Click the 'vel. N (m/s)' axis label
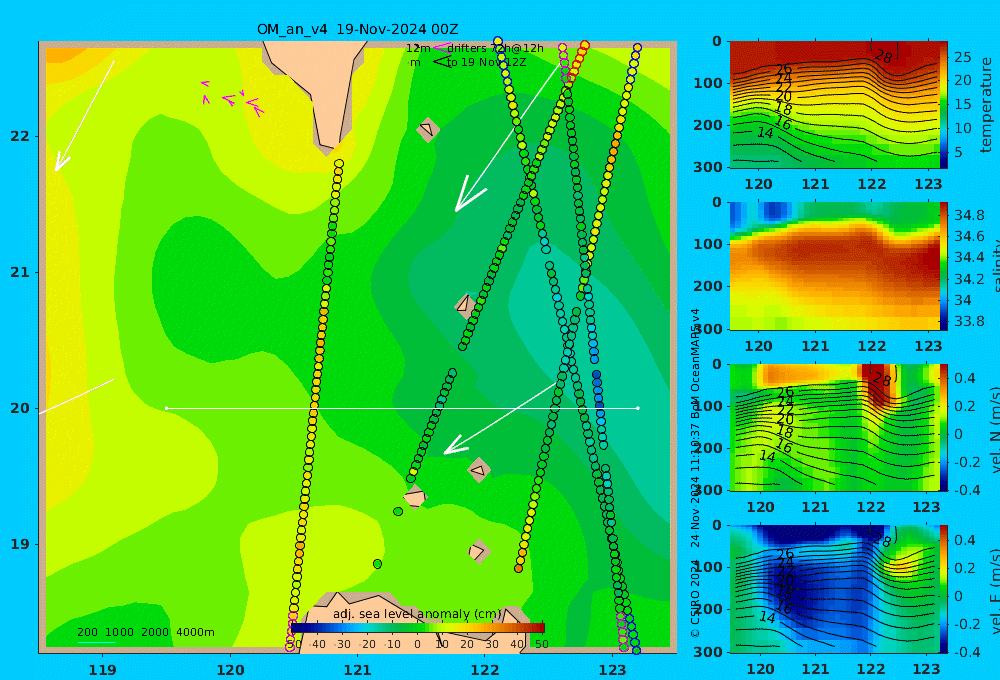The width and height of the screenshot is (1000, 680). coord(994,431)
